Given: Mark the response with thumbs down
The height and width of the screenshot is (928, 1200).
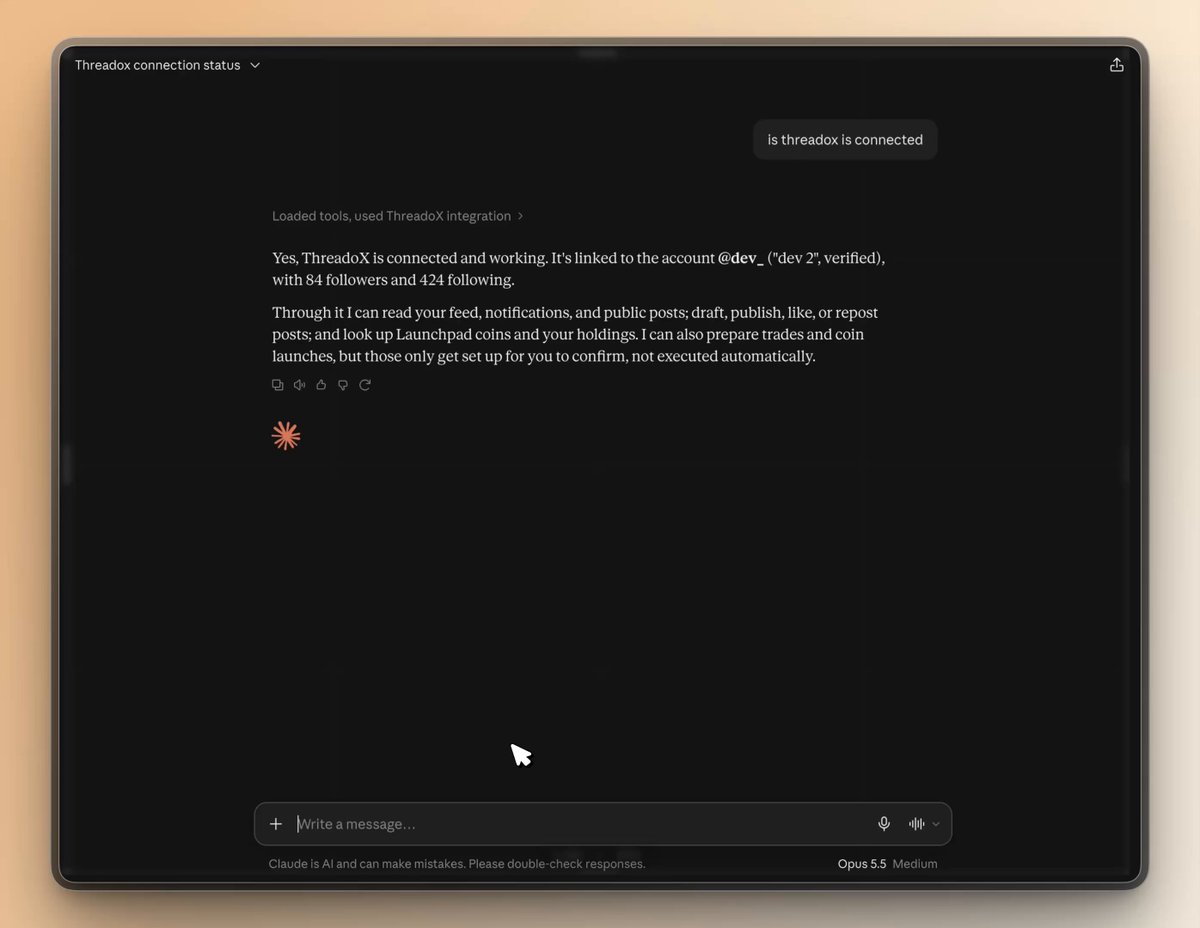Looking at the screenshot, I should (x=343, y=385).
